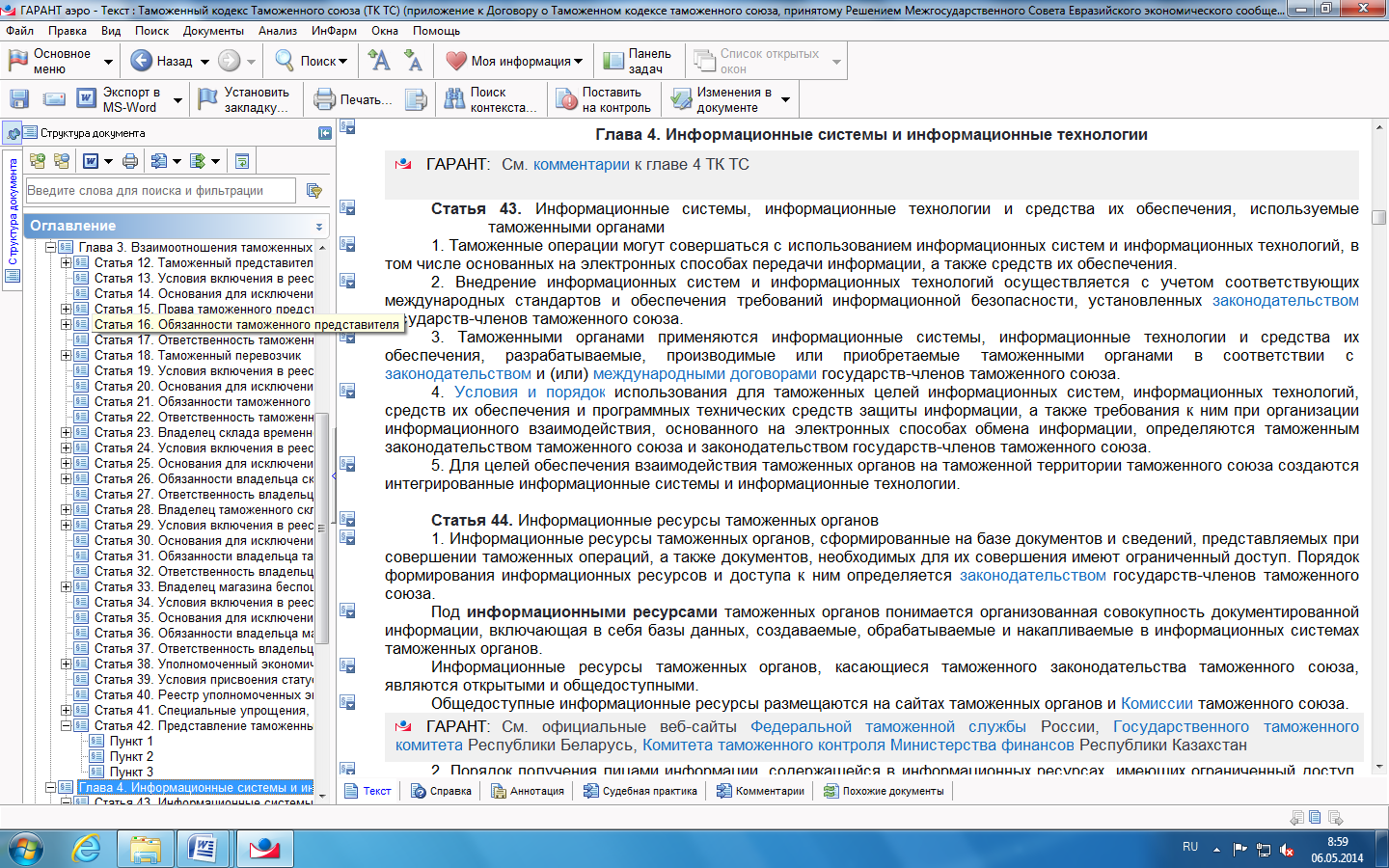Expand Статья 18 Таможенный перевозчик node

tap(66, 356)
